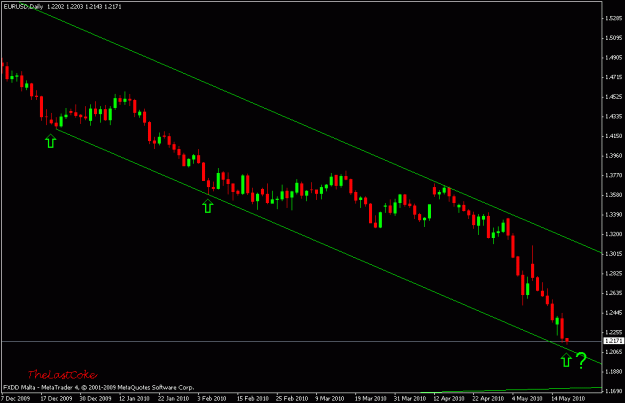Click the 1.4150 price axis label
Image resolution: width=625 pixels, height=403 pixels.
click(613, 136)
